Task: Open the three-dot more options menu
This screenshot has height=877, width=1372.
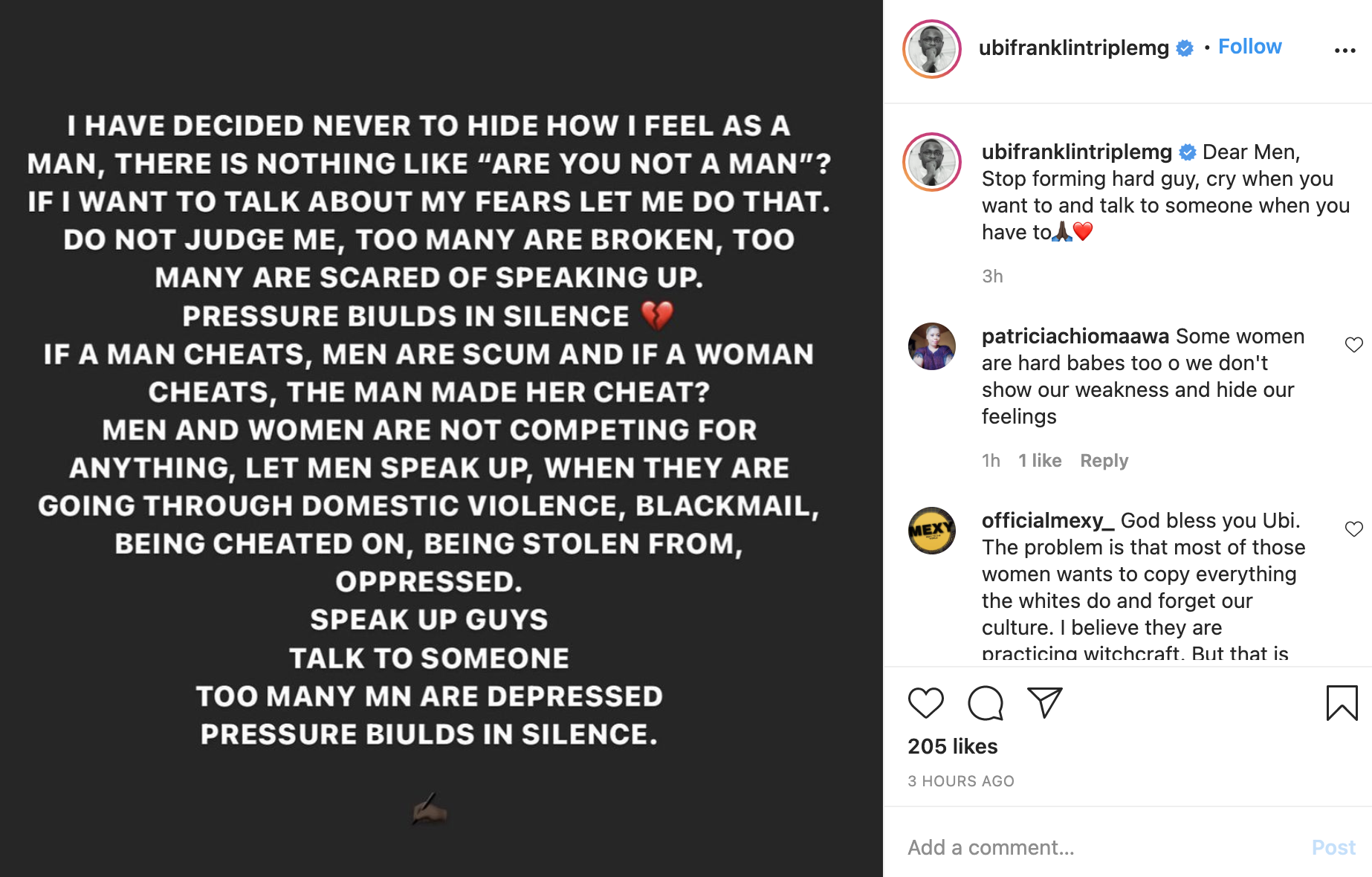Action: pyautogui.click(x=1345, y=51)
